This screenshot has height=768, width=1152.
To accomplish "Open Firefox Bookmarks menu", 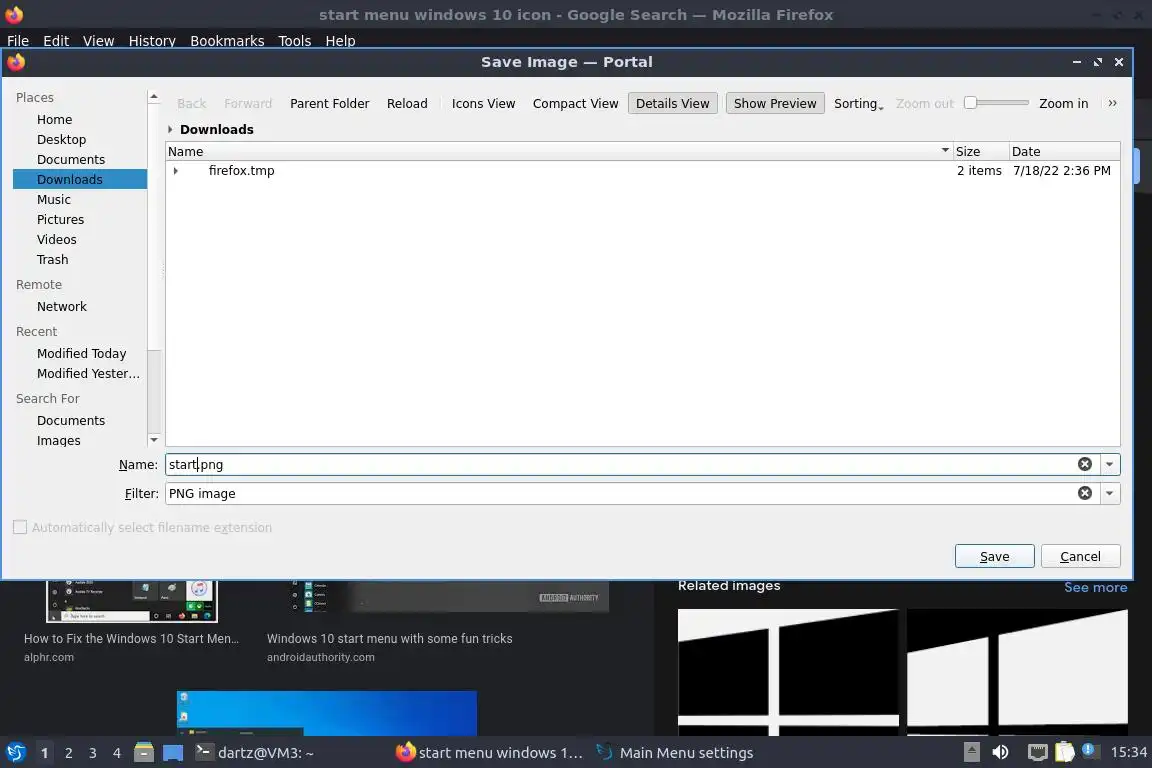I will [227, 41].
